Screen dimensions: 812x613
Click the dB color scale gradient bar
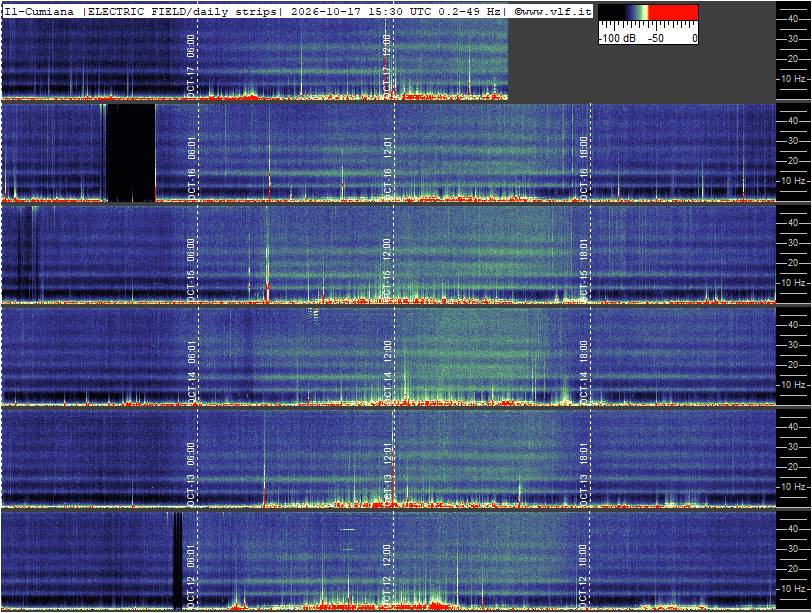(x=648, y=13)
